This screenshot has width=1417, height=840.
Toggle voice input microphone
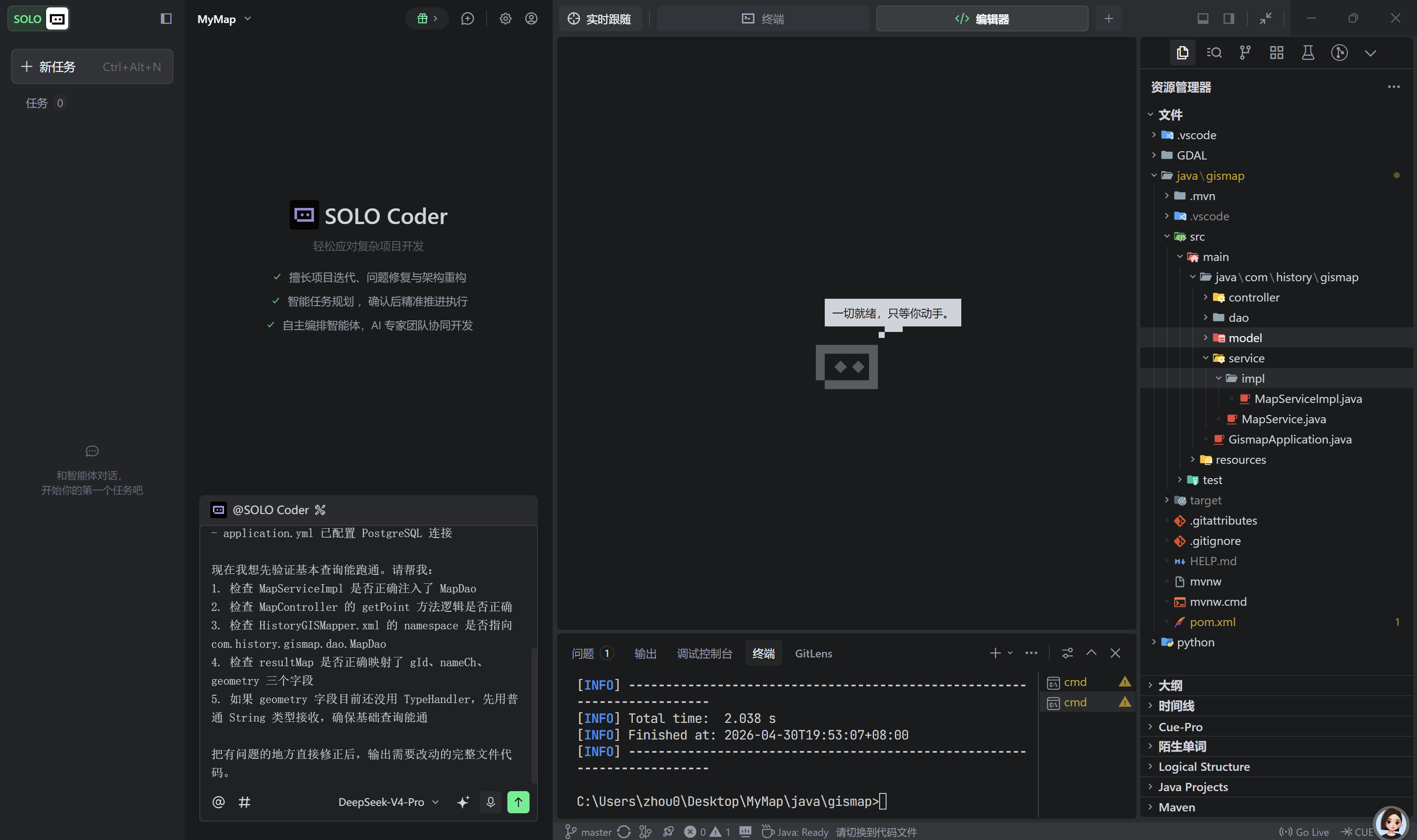pyautogui.click(x=490, y=802)
